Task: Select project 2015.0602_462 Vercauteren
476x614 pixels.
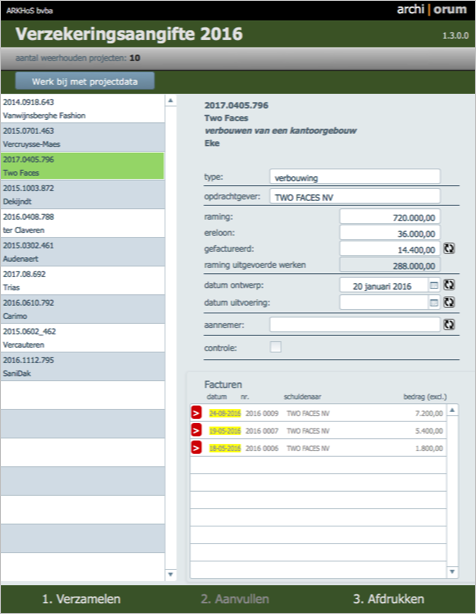Action: click(83, 338)
